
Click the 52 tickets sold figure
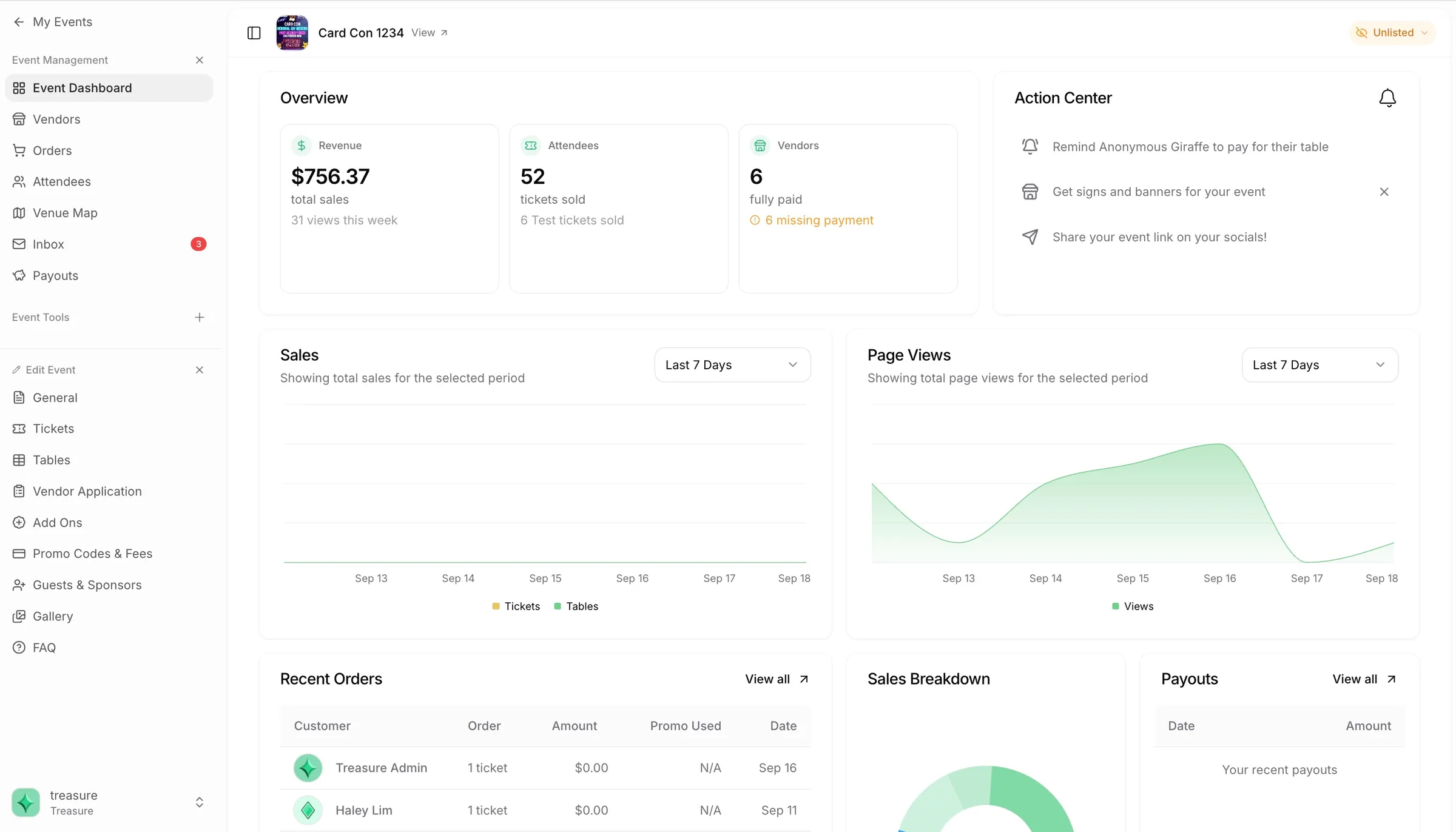click(x=533, y=176)
